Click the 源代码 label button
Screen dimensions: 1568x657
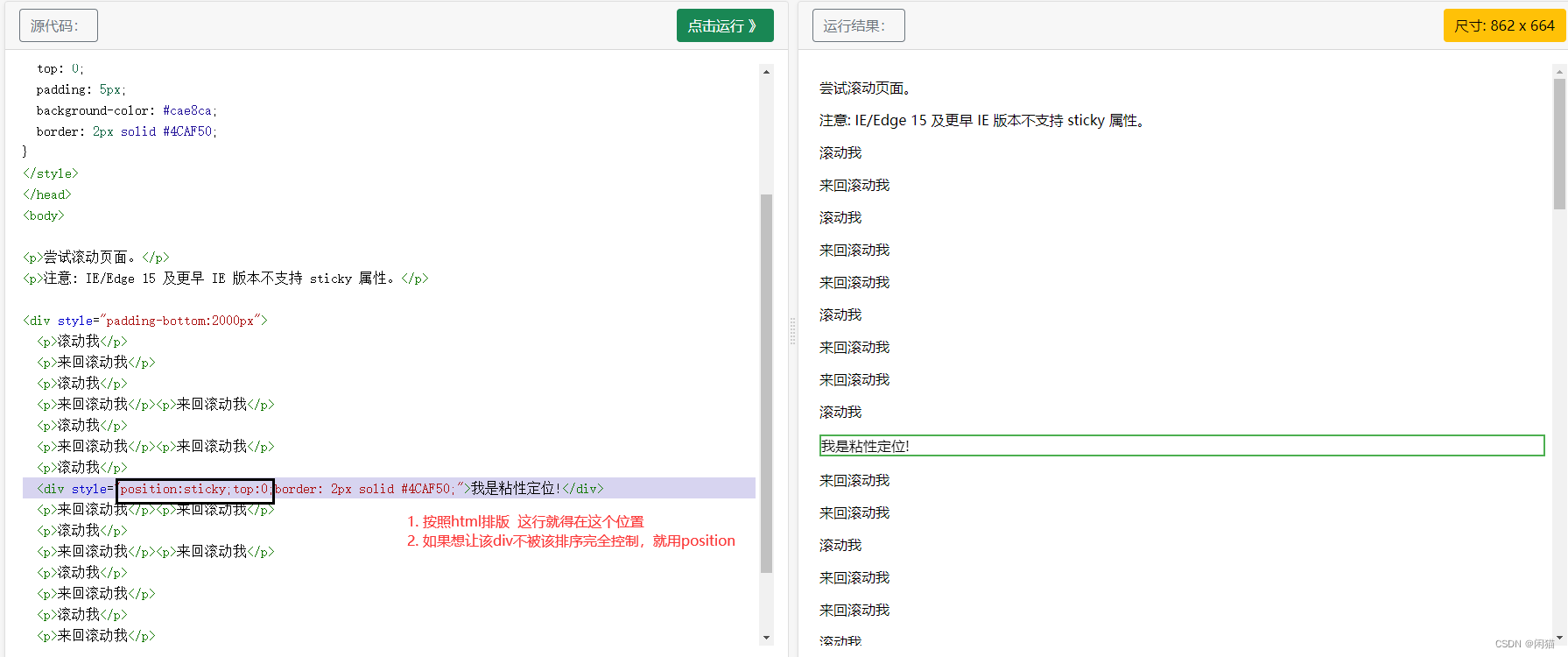(x=59, y=25)
